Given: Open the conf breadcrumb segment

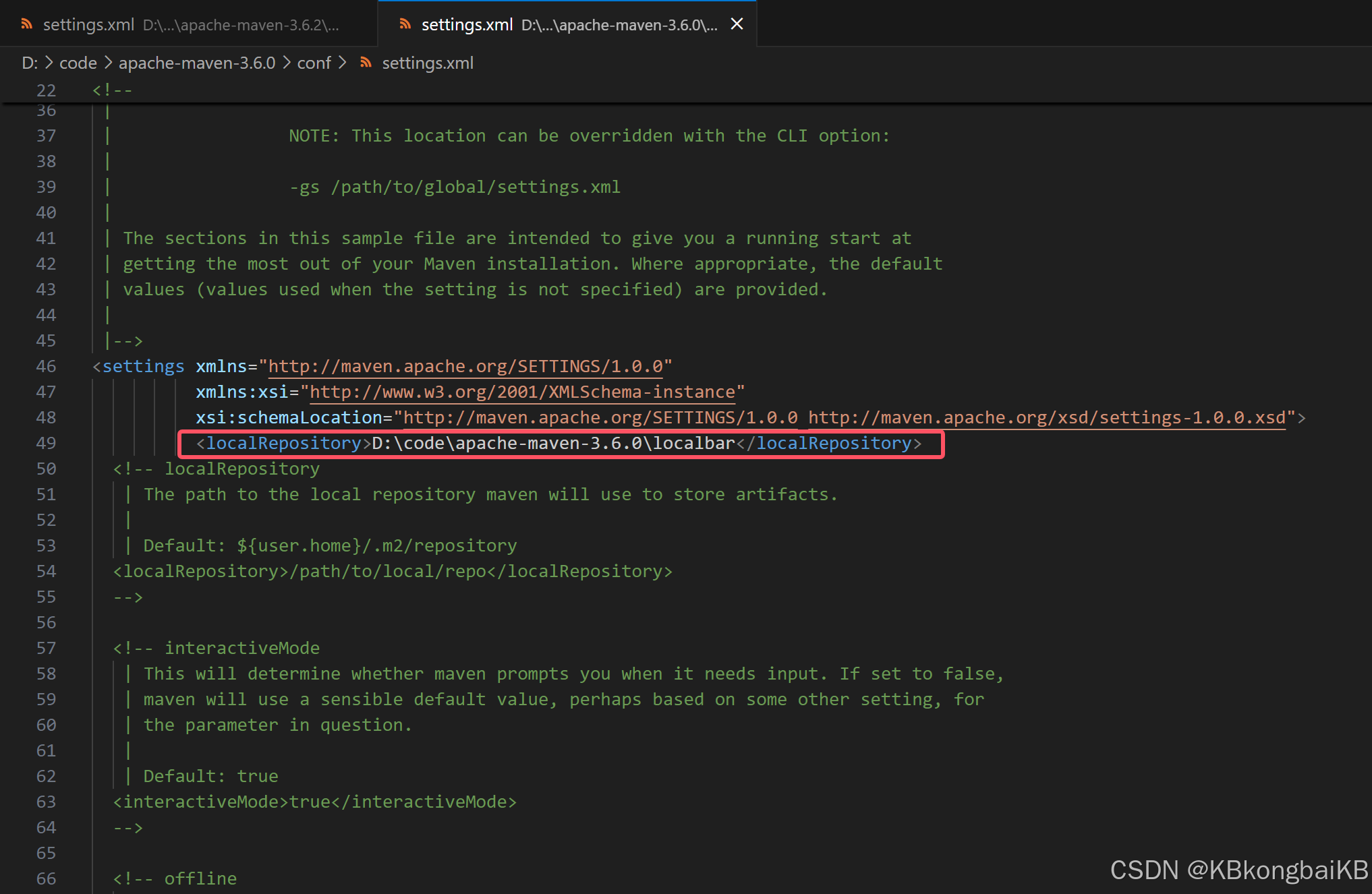Looking at the screenshot, I should (x=314, y=63).
